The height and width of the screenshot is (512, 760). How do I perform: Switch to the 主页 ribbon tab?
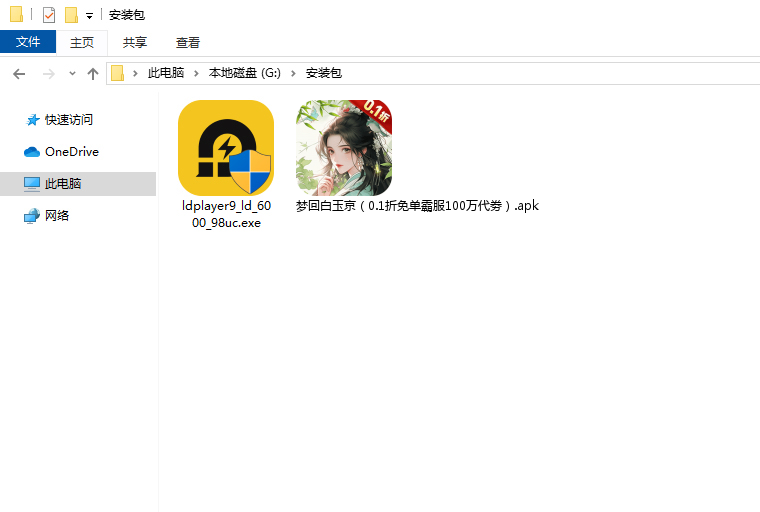pyautogui.click(x=82, y=42)
